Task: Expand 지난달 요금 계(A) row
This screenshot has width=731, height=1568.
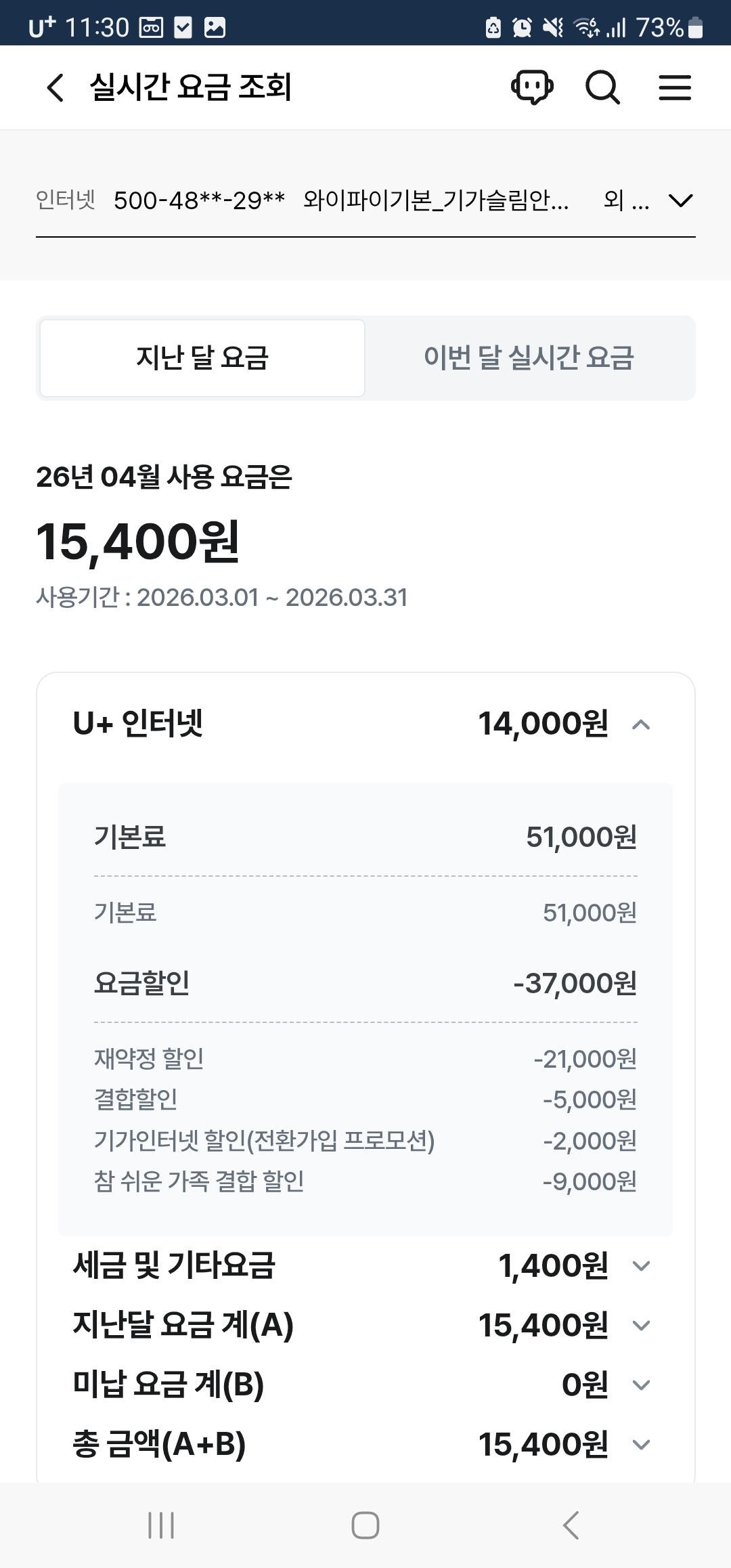Action: pos(640,1326)
